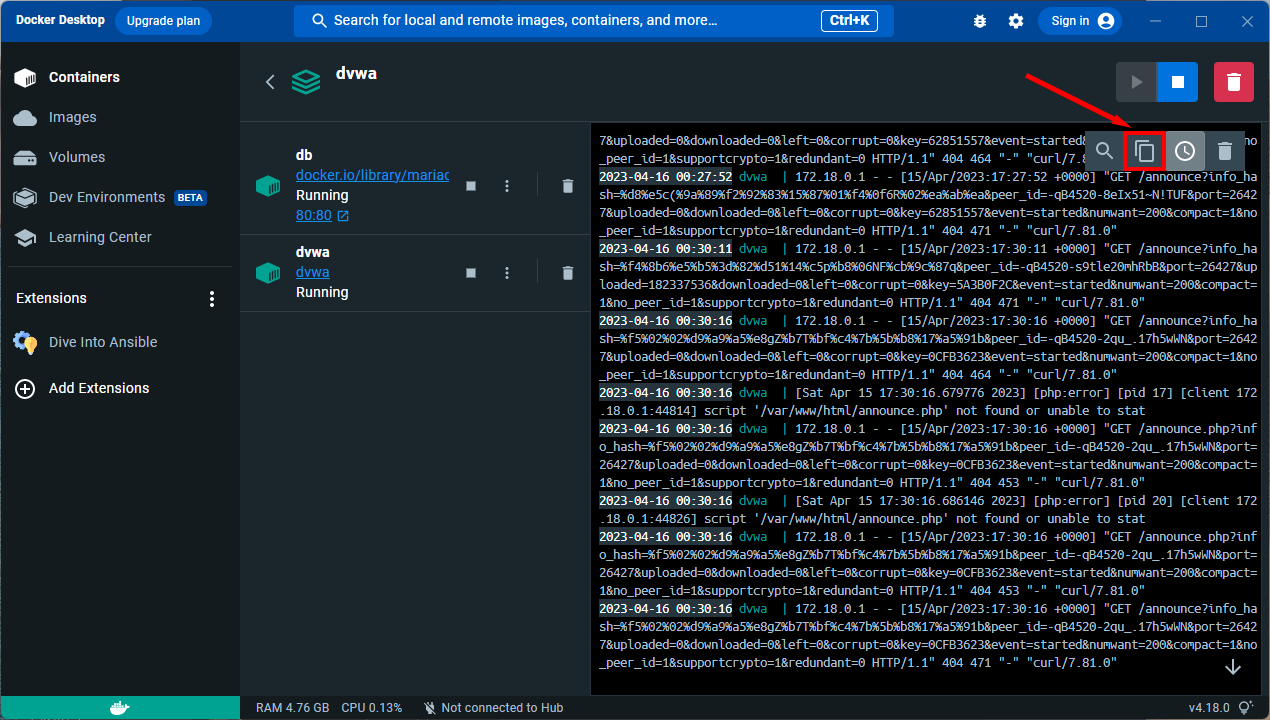Open the bug report troubleshooter

(x=980, y=20)
